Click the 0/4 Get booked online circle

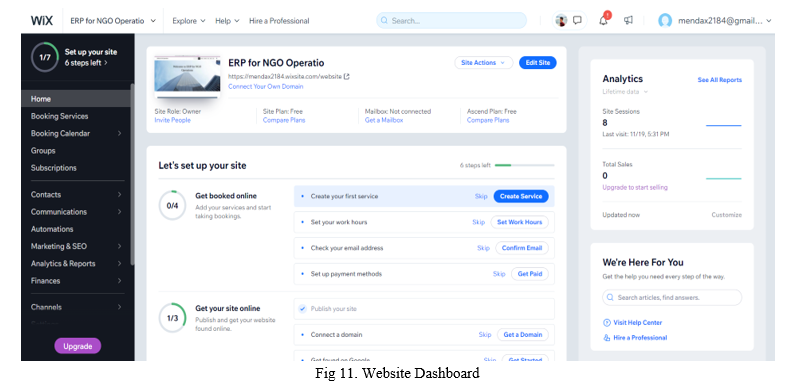[x=172, y=206]
